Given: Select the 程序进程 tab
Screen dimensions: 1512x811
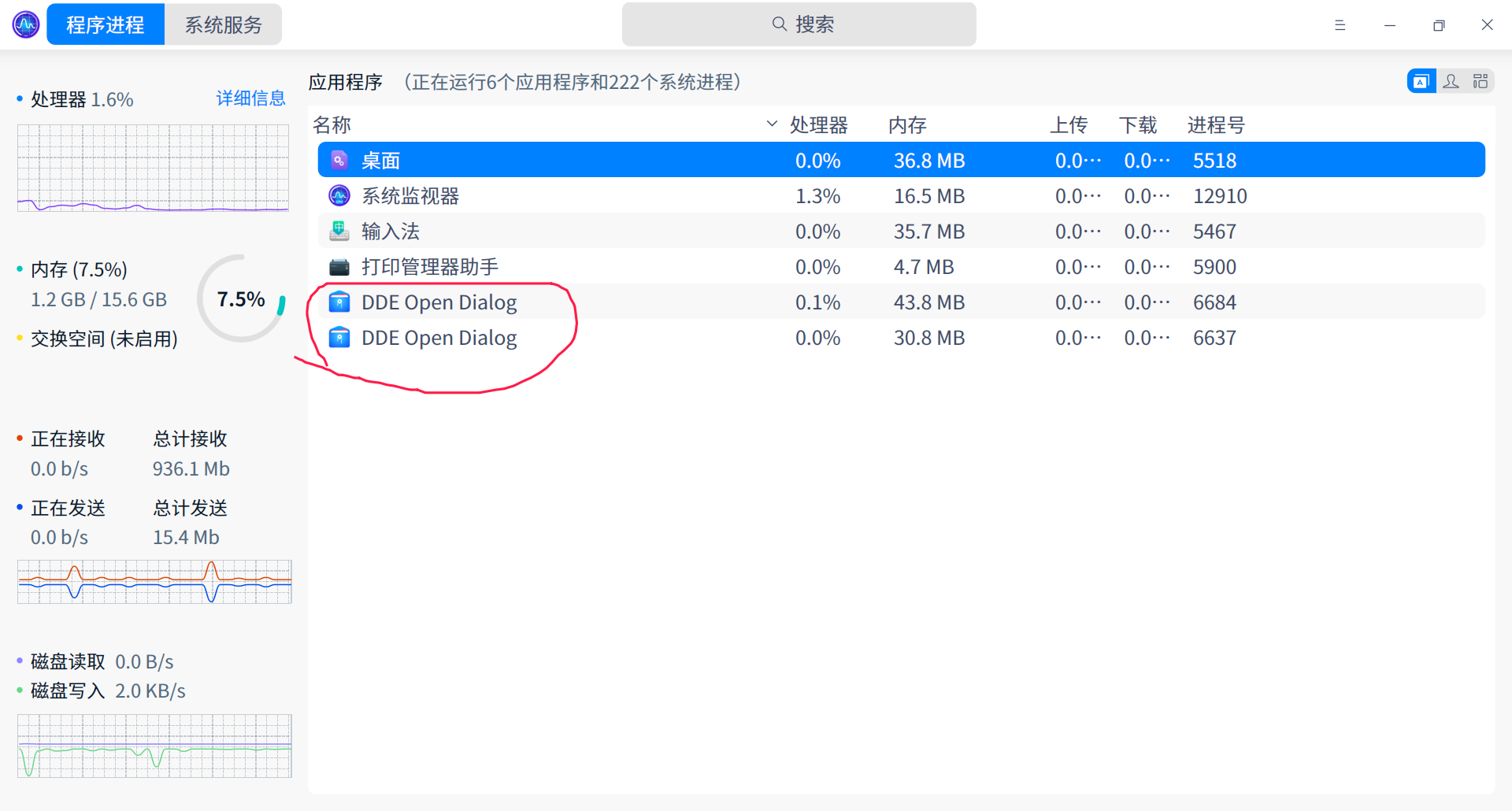Looking at the screenshot, I should [x=105, y=24].
